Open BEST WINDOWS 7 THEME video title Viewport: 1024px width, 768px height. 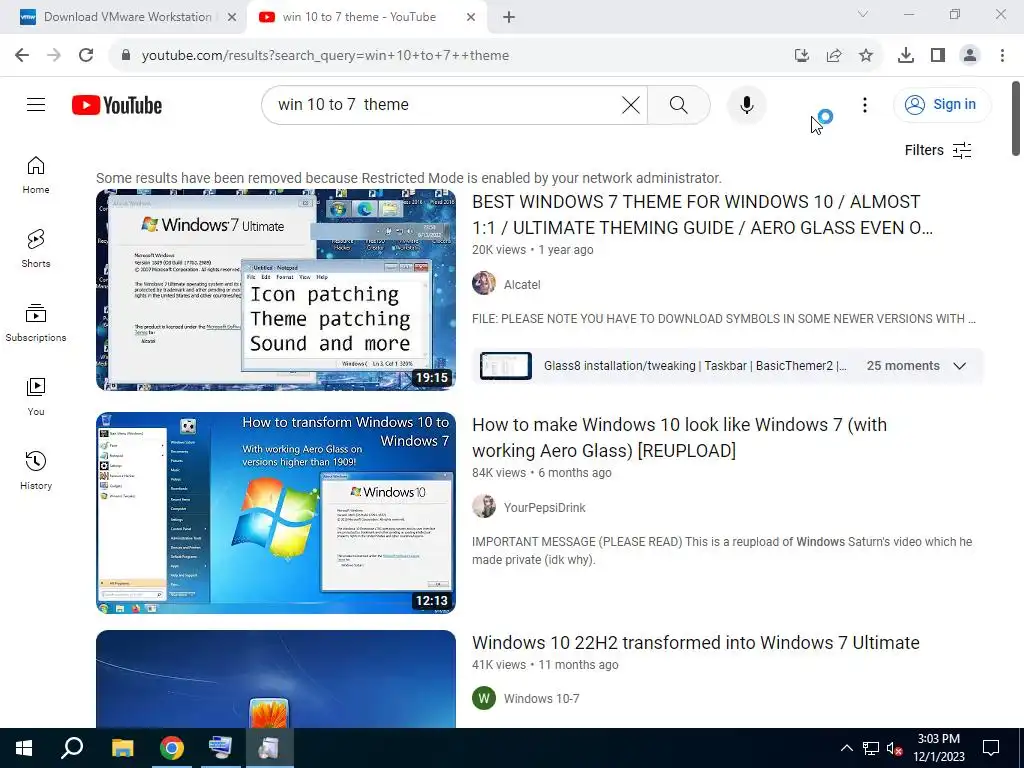702,215
